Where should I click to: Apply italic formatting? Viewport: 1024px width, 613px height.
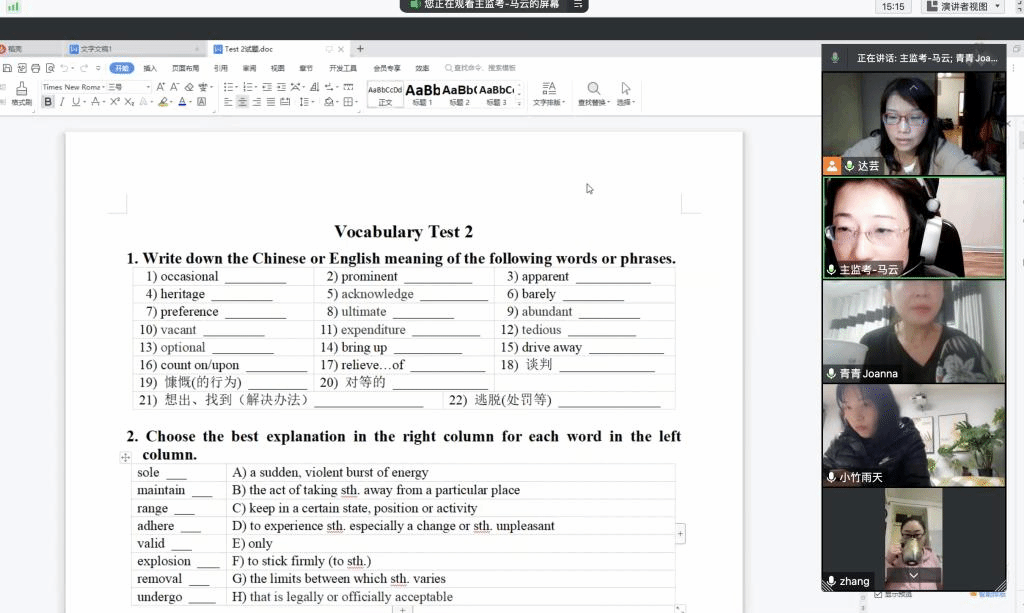[x=62, y=102]
